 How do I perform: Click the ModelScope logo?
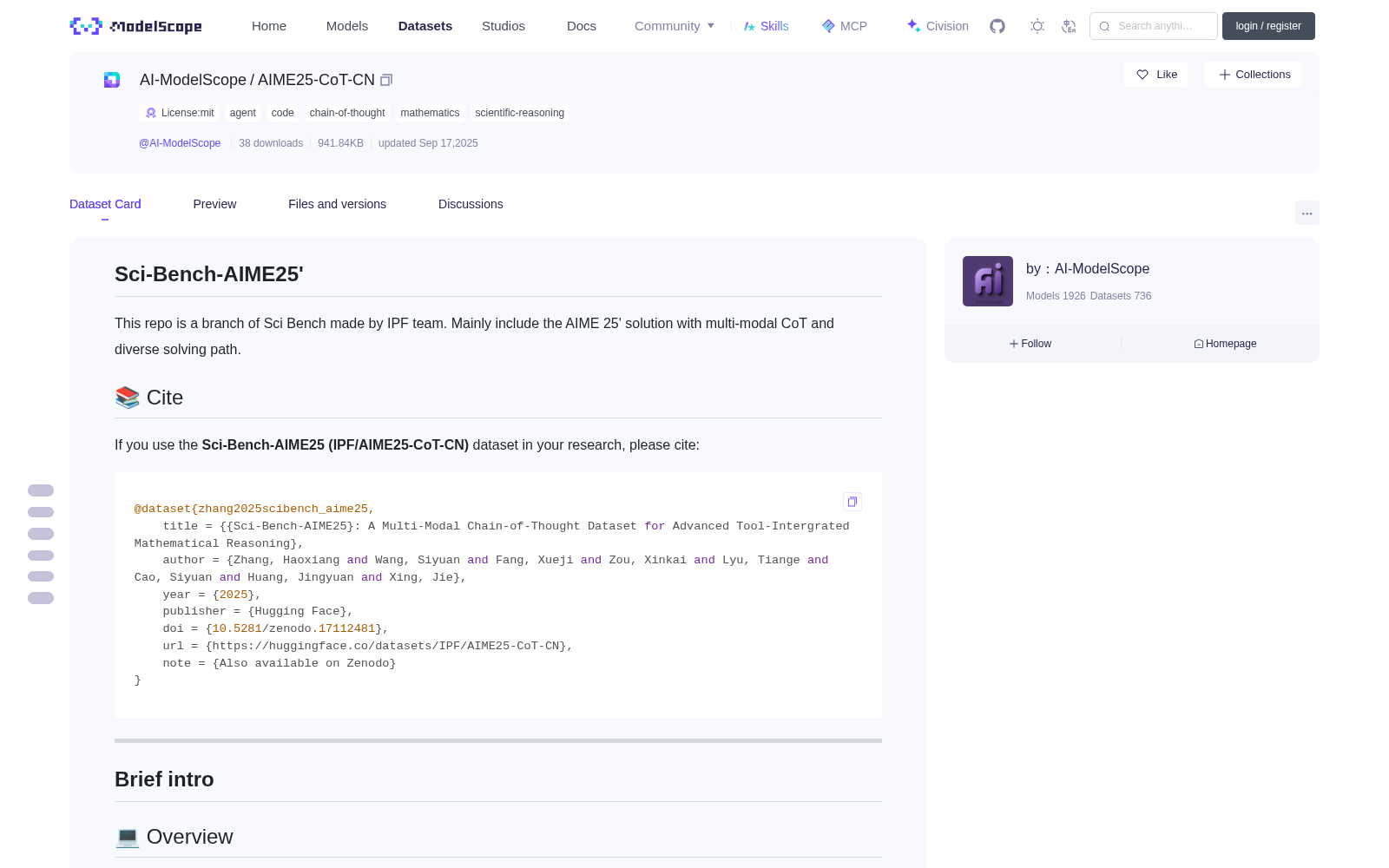tap(136, 26)
